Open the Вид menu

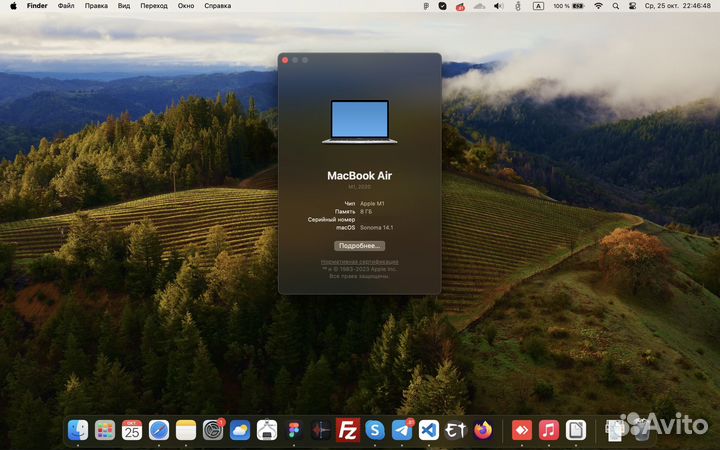124,6
